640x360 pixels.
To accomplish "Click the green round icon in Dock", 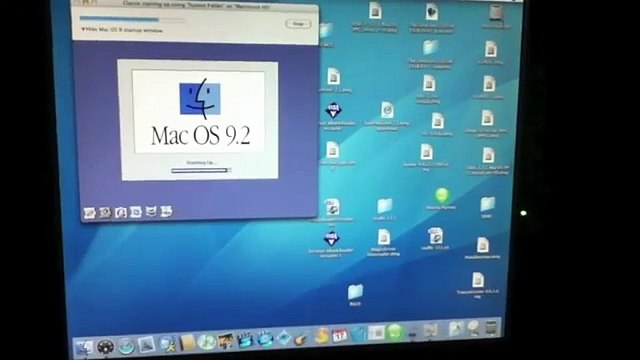I will click(x=395, y=332).
